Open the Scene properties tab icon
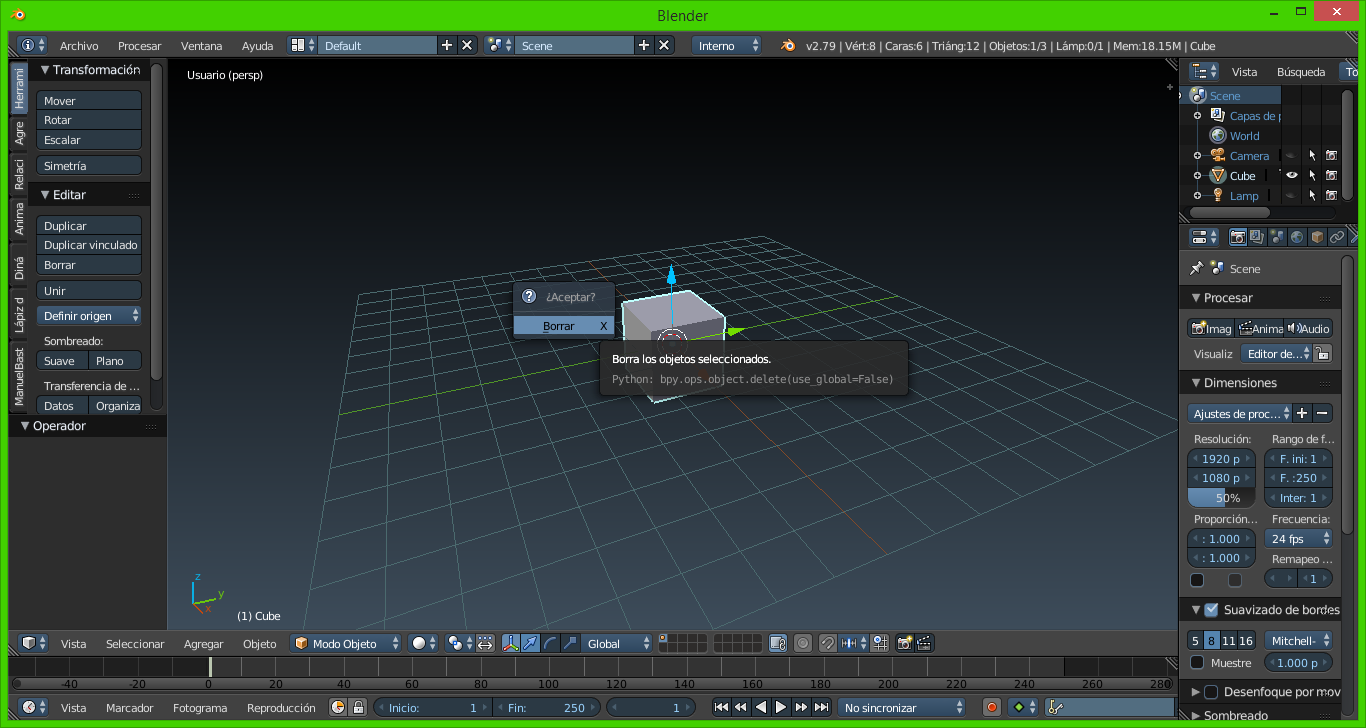This screenshot has width=1366, height=728. pyautogui.click(x=1278, y=238)
